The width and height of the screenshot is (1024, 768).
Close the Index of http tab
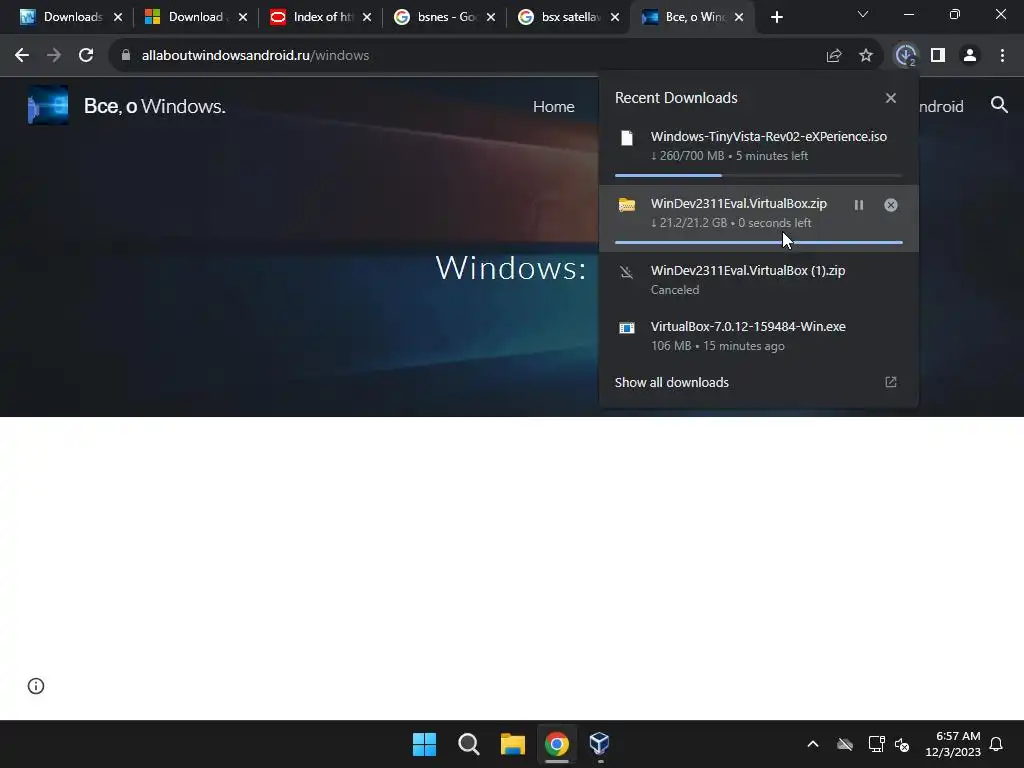point(367,17)
